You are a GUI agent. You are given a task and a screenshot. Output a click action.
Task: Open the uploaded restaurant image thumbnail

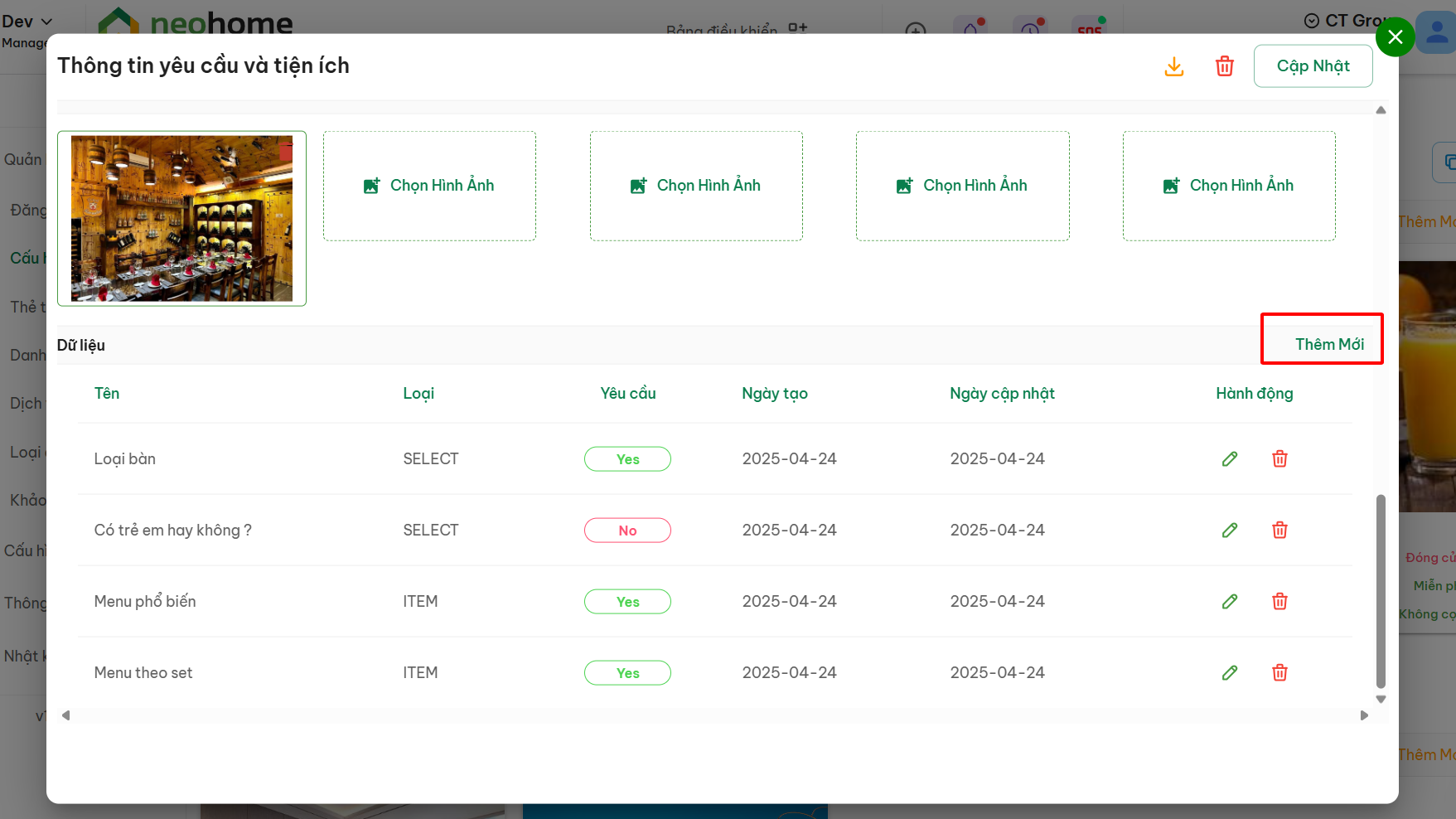pyautogui.click(x=181, y=218)
